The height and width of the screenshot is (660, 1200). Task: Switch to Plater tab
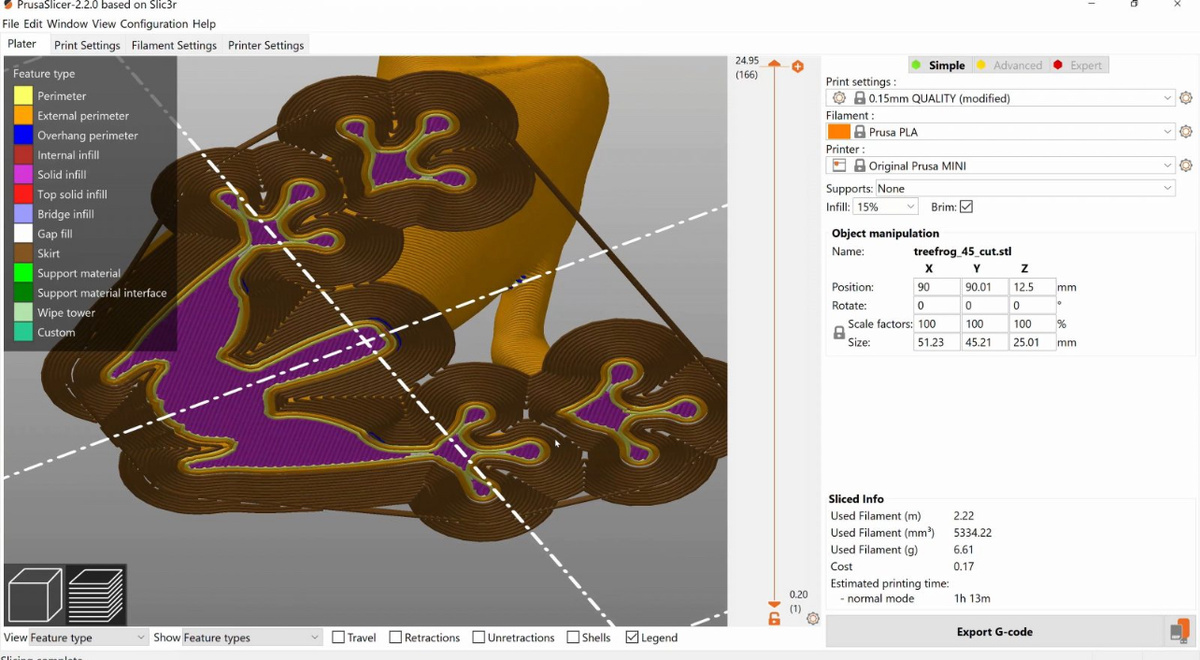coord(22,44)
